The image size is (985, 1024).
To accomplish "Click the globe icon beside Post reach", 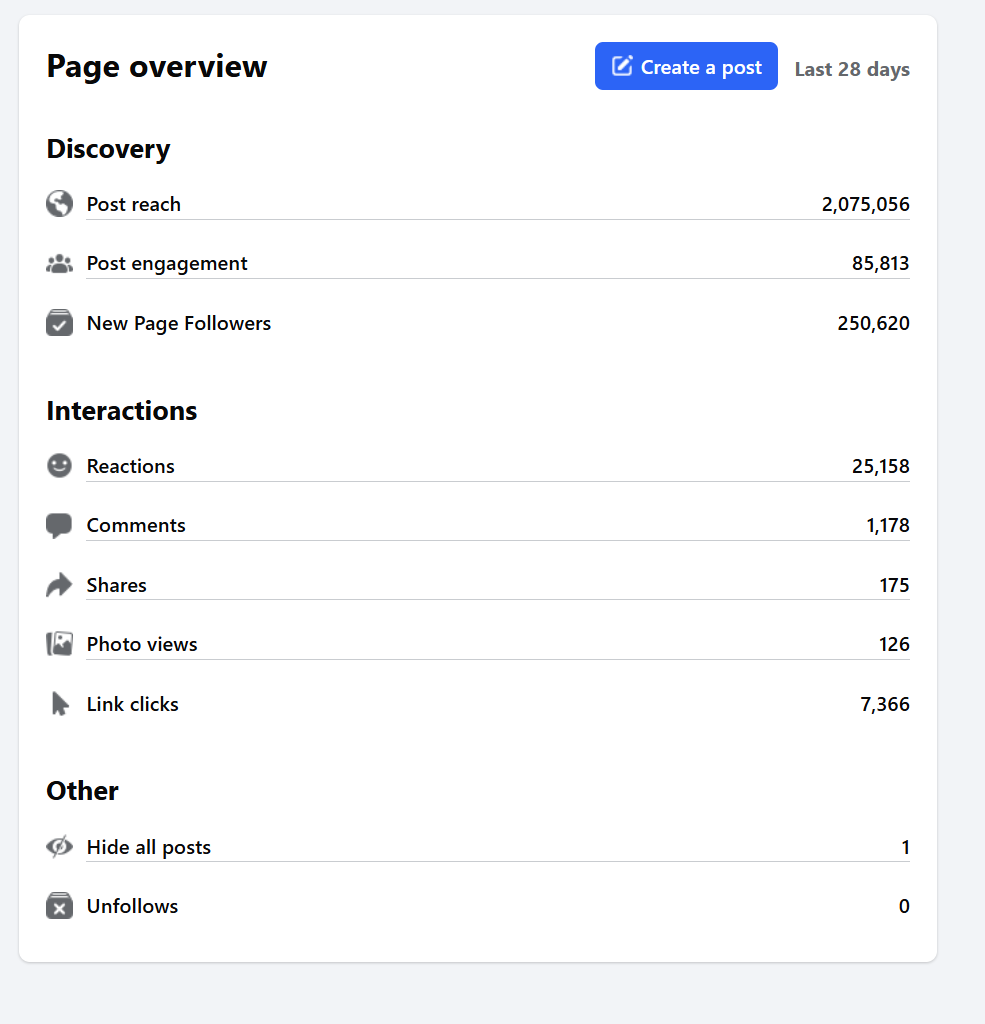I will click(60, 204).
